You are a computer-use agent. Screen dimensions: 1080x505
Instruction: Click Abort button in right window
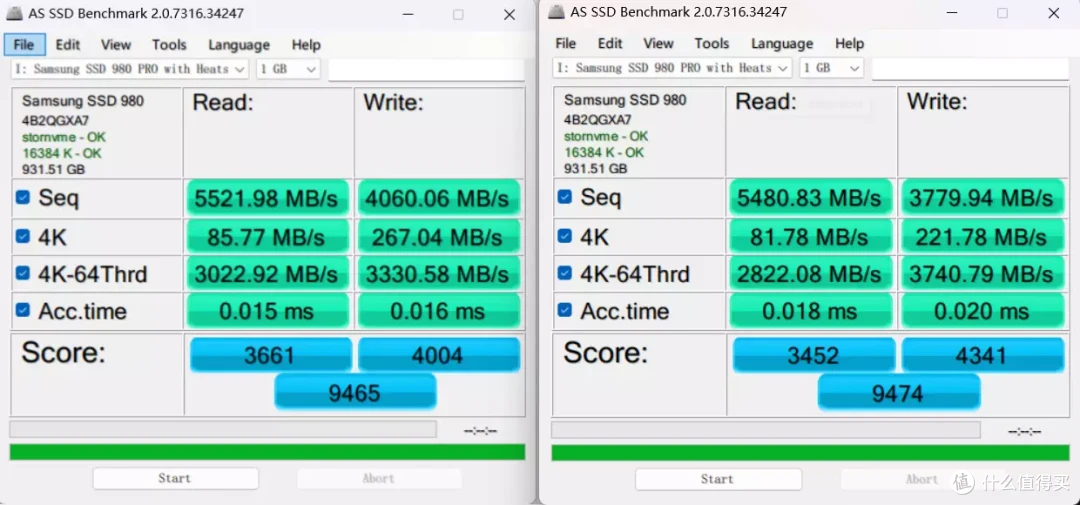pos(922,479)
